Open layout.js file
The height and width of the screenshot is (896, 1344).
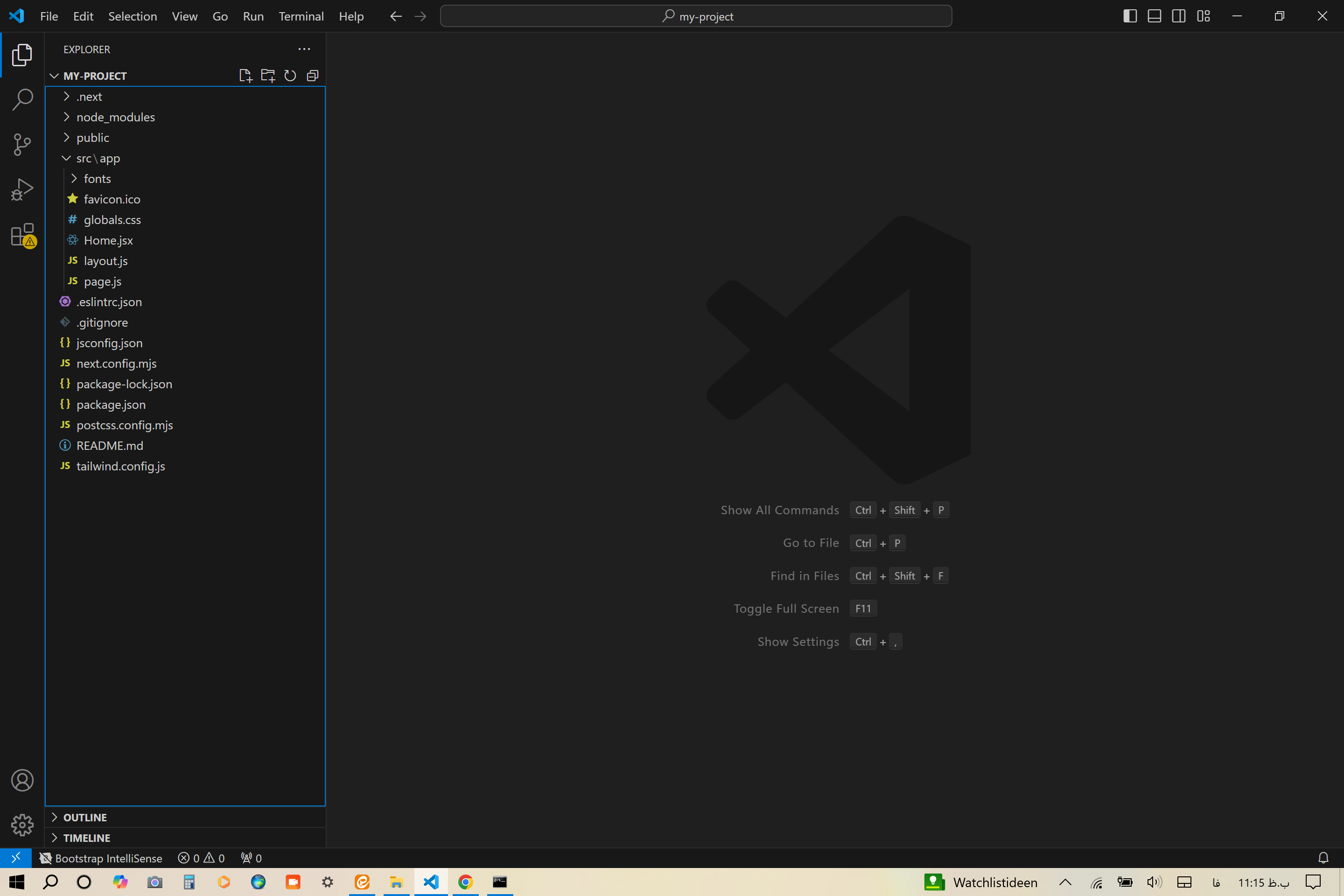click(x=185, y=261)
